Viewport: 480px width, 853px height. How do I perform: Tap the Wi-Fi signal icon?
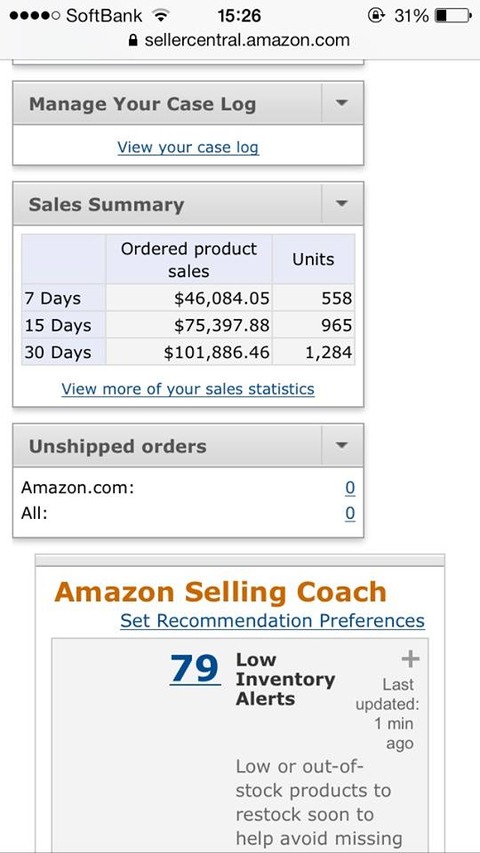point(160,16)
